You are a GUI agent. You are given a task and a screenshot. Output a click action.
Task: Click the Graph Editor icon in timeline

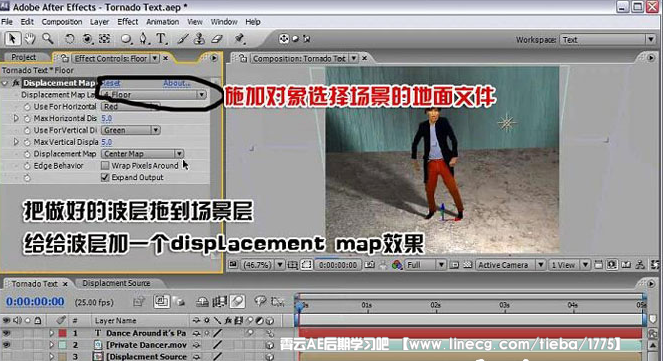click(277, 302)
